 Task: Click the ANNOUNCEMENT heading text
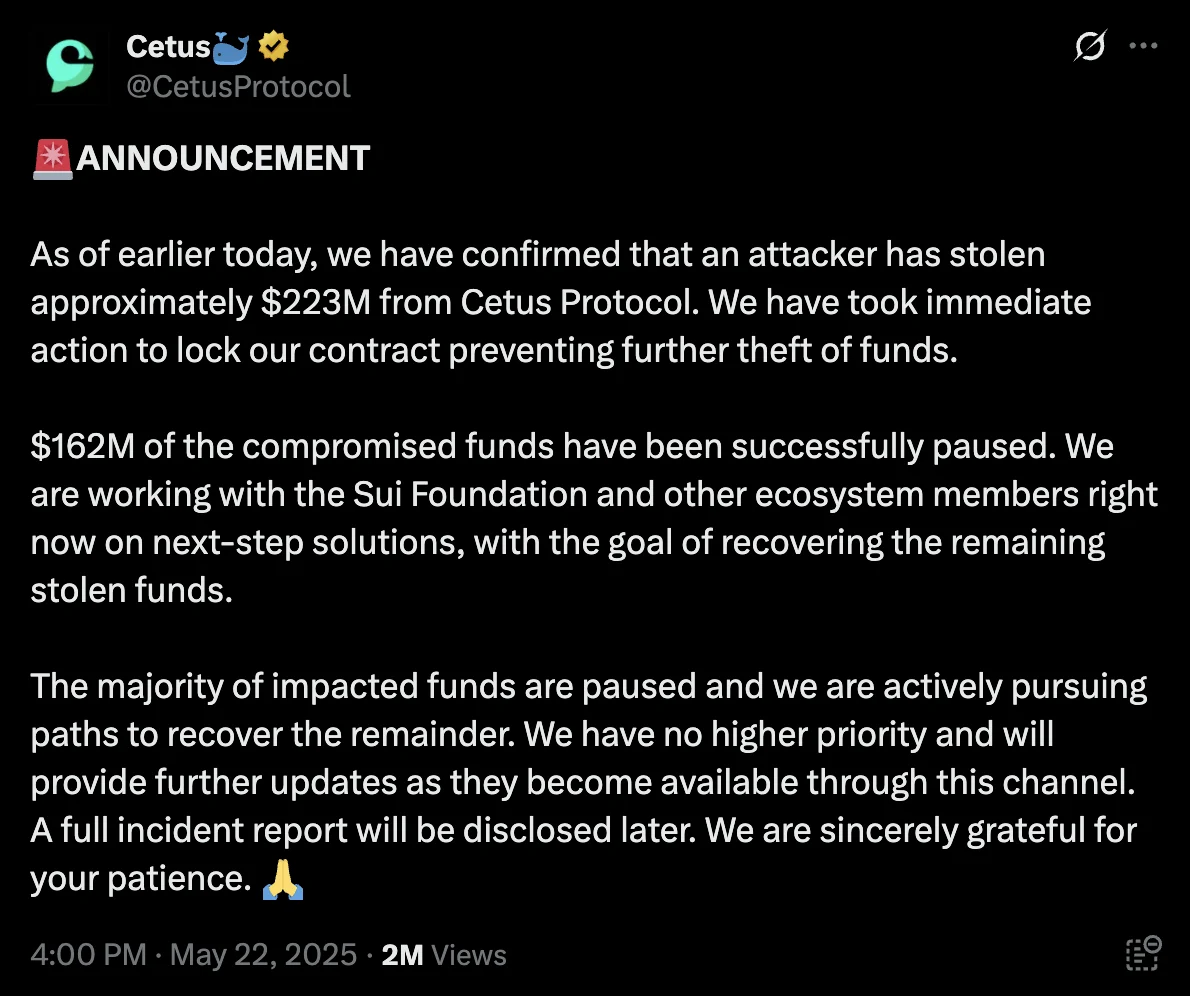click(223, 158)
